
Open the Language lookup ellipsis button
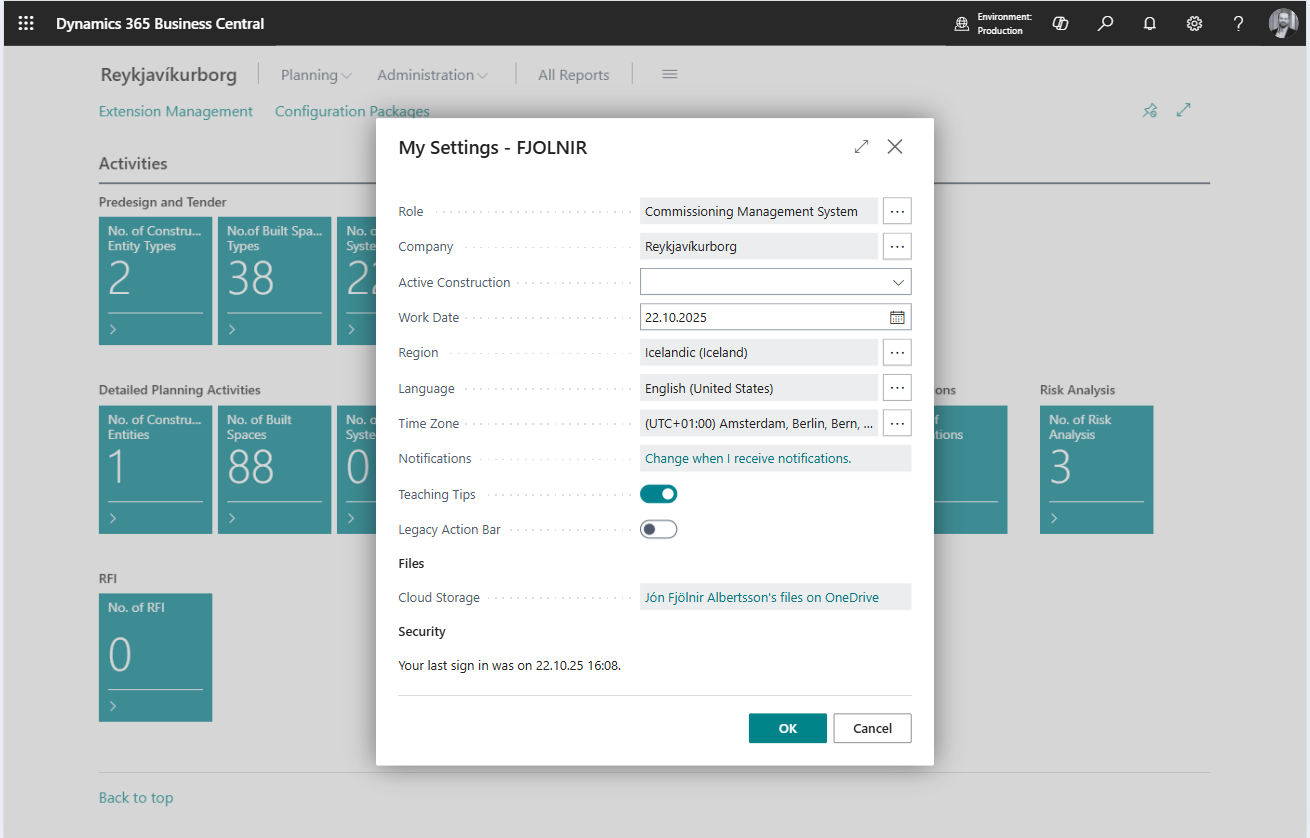coord(897,388)
